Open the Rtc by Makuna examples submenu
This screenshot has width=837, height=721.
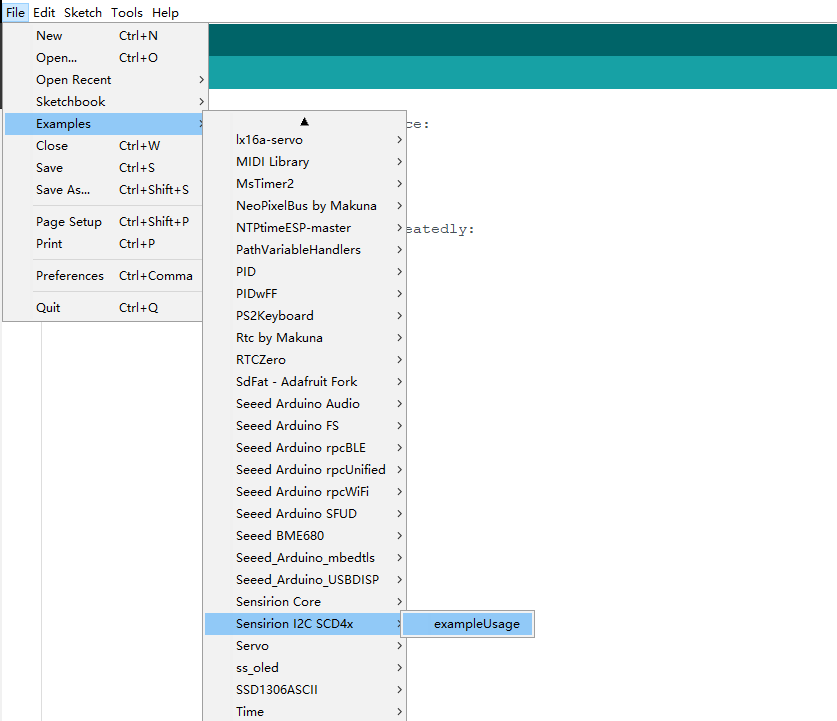point(305,338)
